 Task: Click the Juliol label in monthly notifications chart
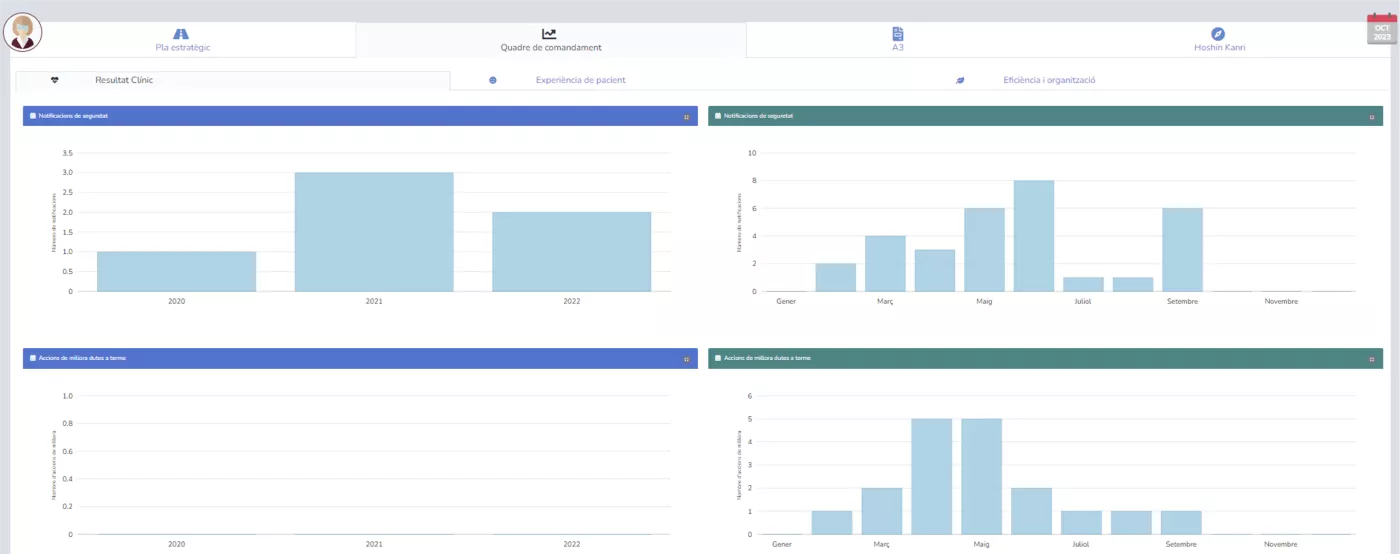pos(1084,301)
